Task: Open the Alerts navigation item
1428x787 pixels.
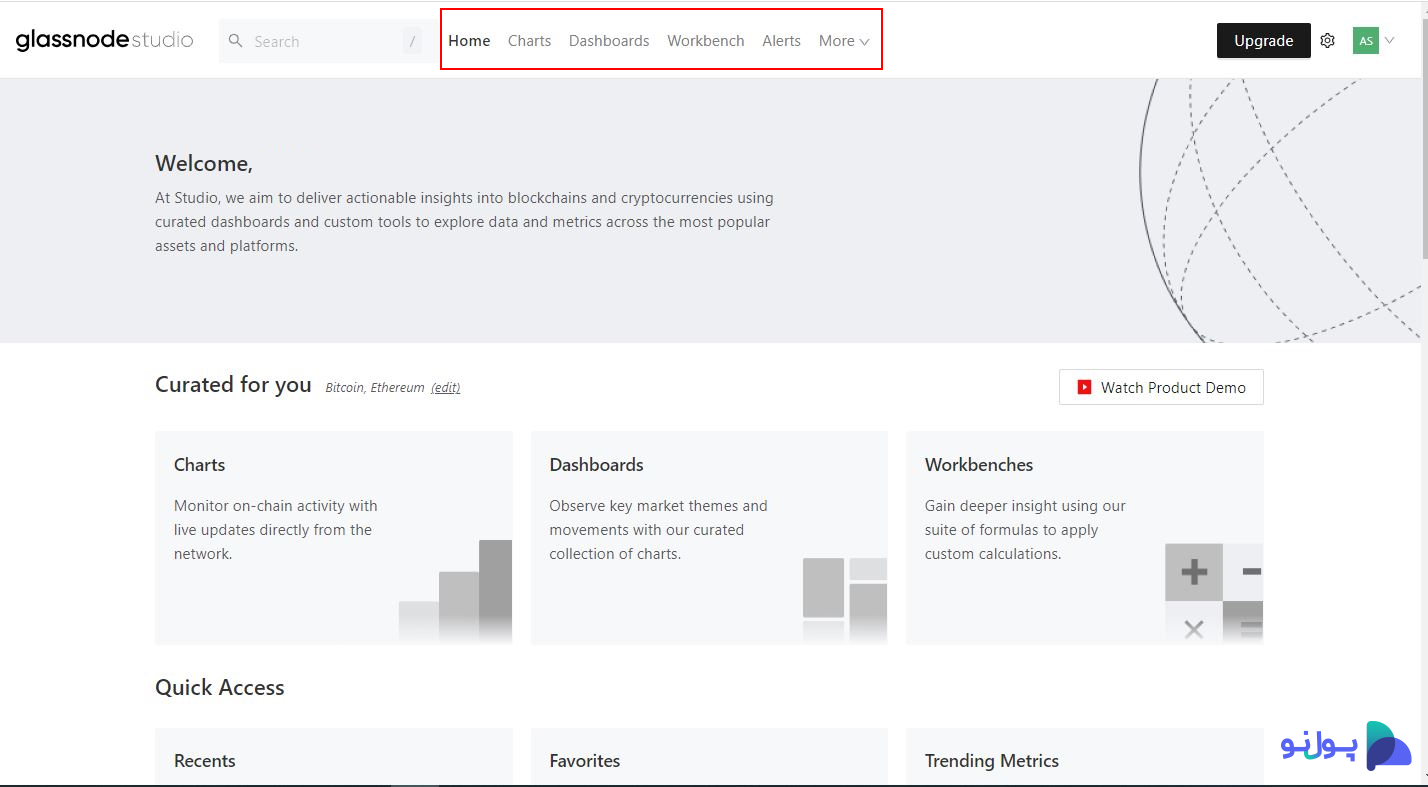Action: (x=781, y=41)
